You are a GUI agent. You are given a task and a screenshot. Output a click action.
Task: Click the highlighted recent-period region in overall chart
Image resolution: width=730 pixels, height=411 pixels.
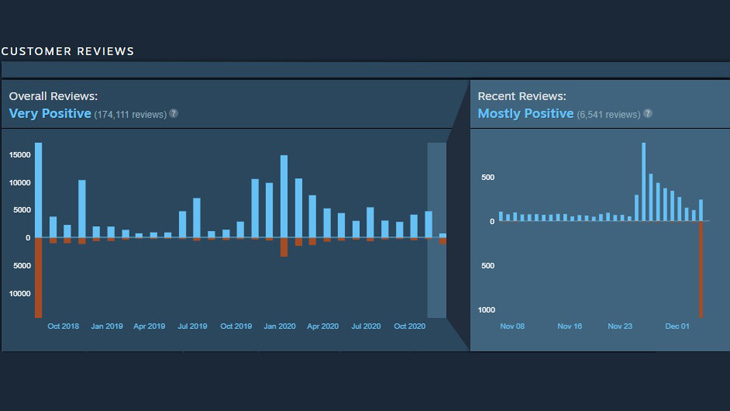pos(437,230)
